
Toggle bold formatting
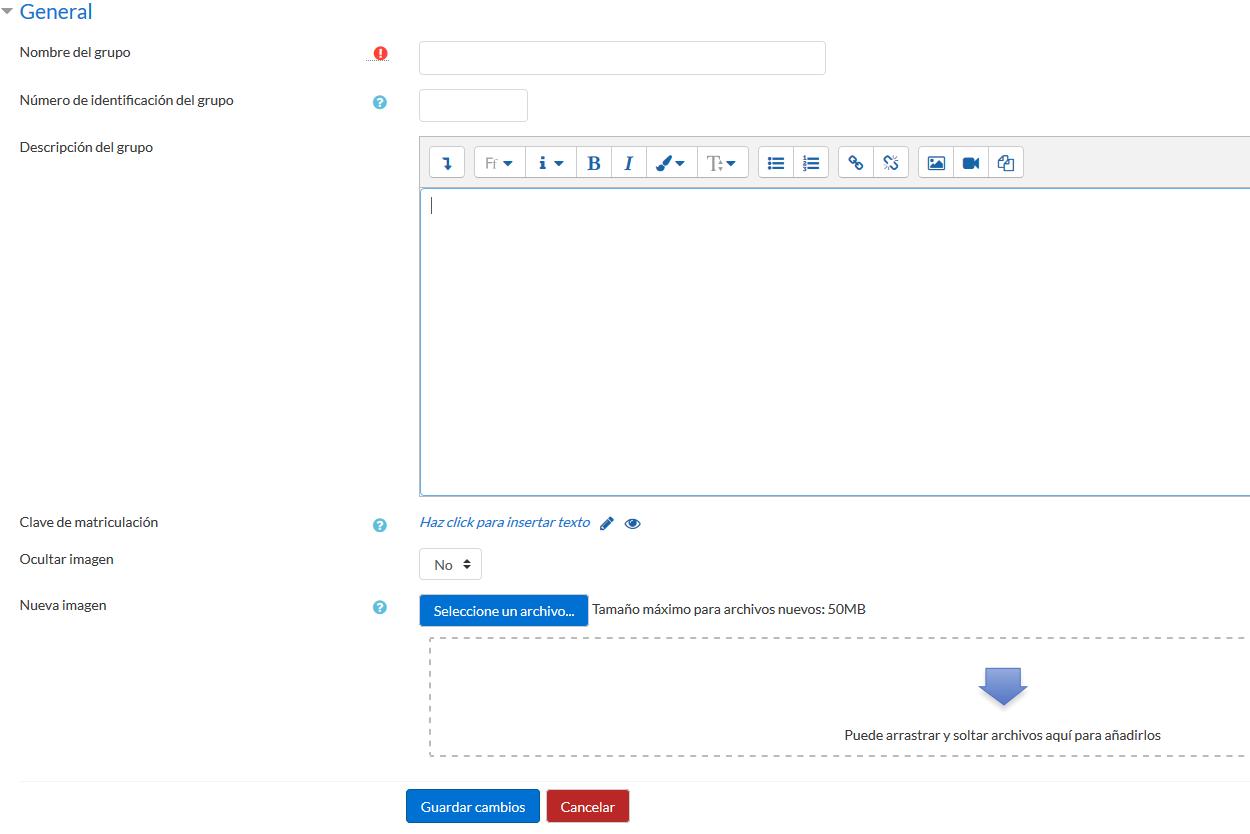[594, 162]
